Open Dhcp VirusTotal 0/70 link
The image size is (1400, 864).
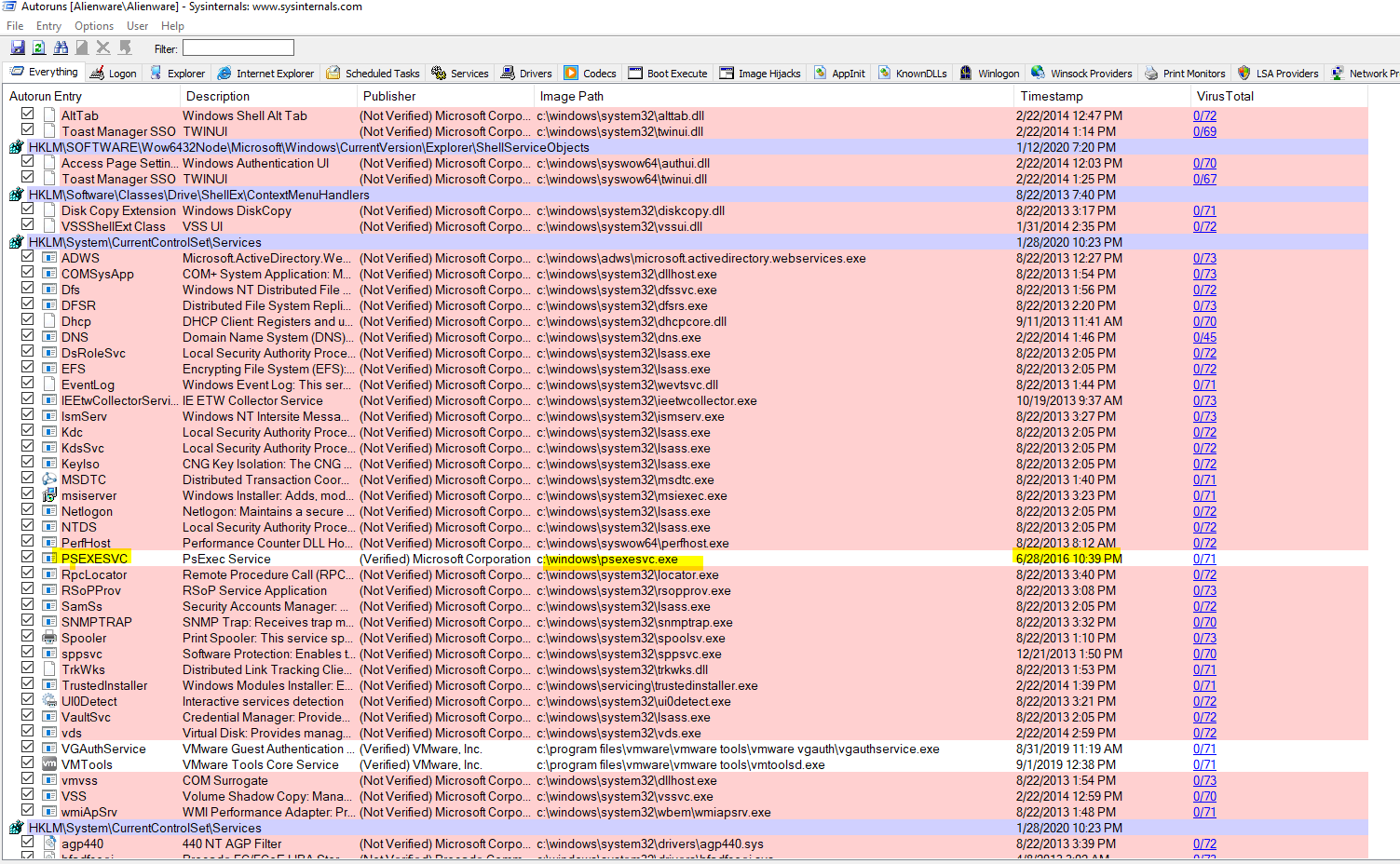pos(1204,321)
